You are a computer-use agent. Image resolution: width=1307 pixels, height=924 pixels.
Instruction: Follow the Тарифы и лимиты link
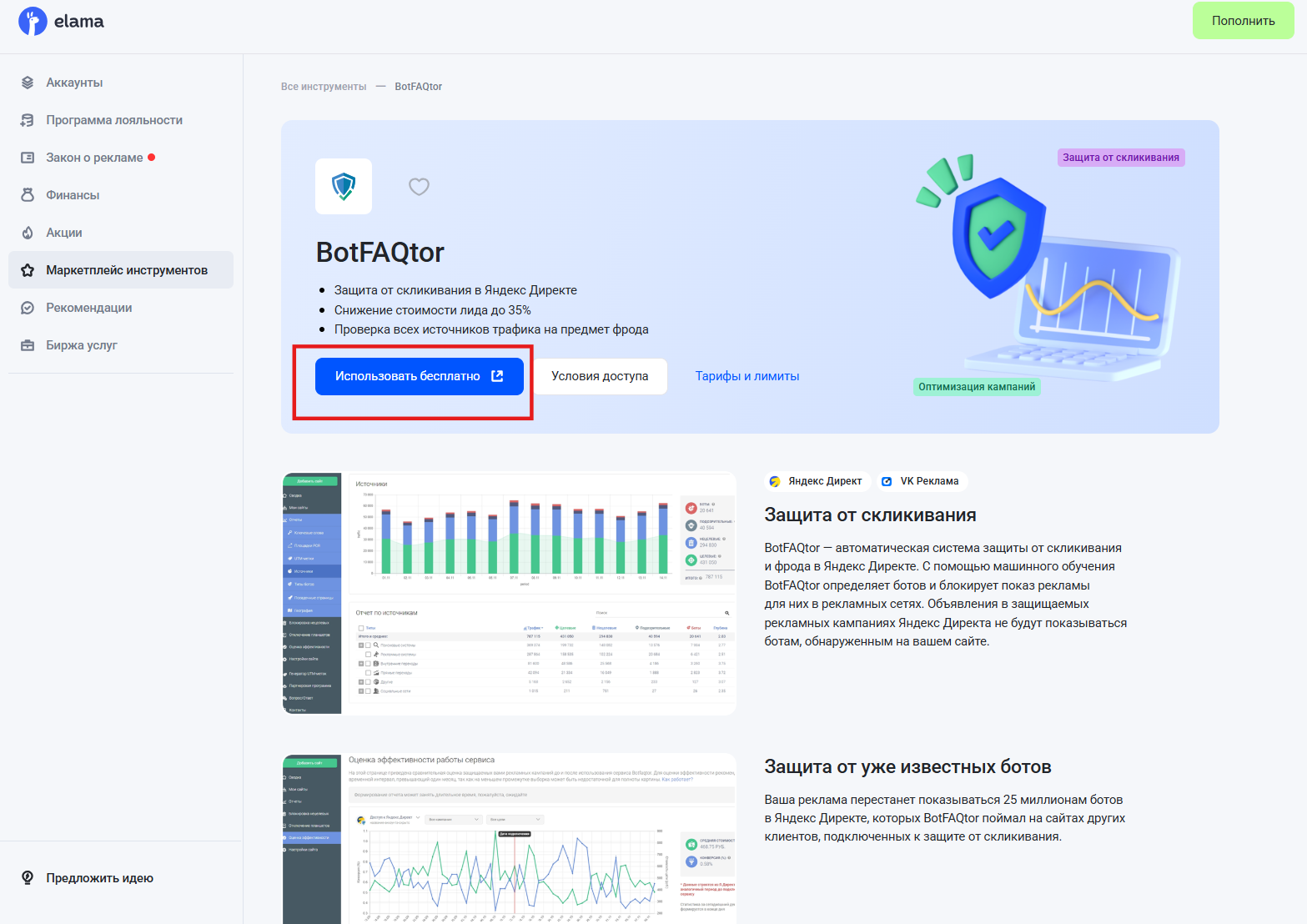[746, 375]
